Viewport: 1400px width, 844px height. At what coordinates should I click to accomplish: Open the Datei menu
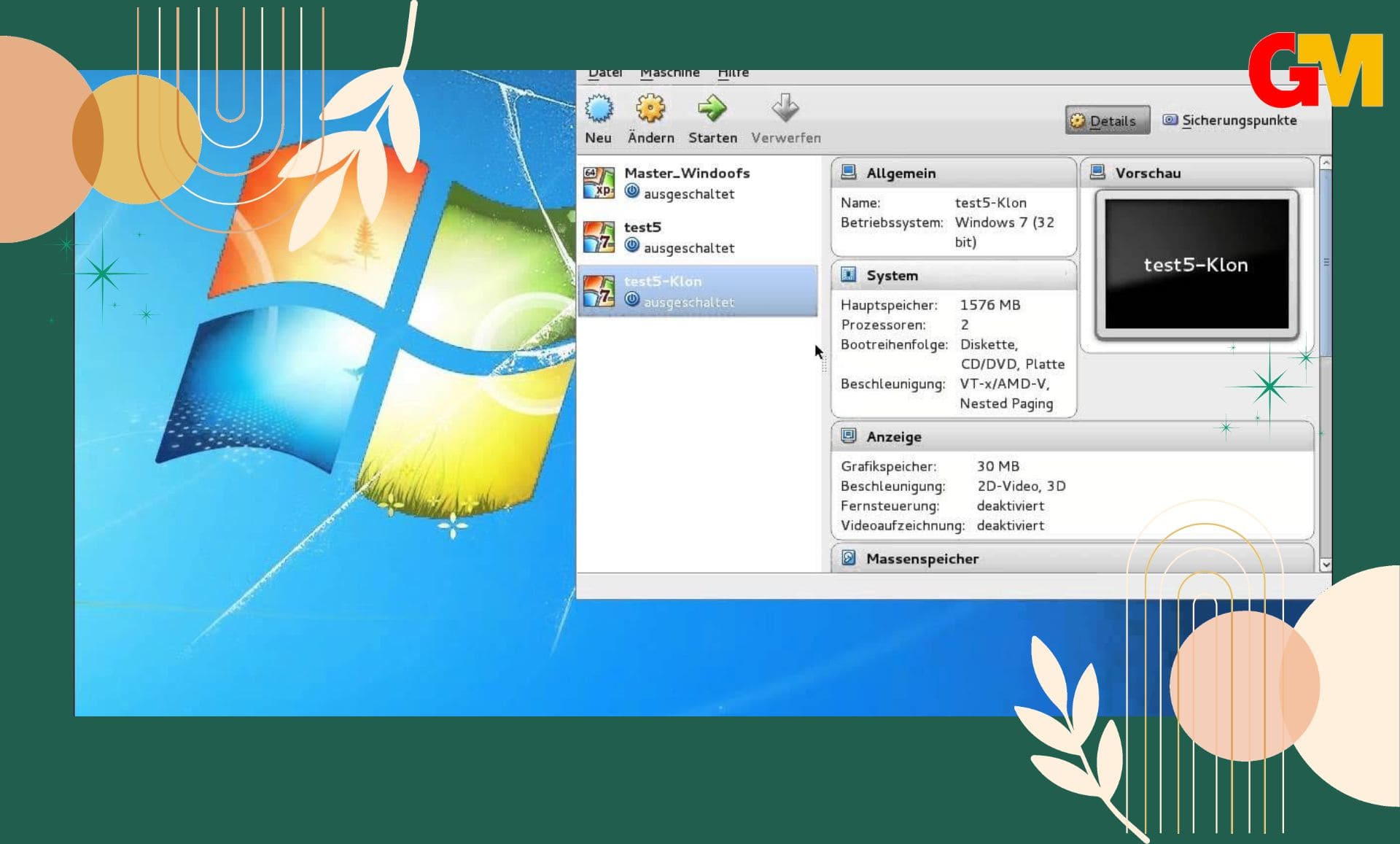pyautogui.click(x=605, y=73)
